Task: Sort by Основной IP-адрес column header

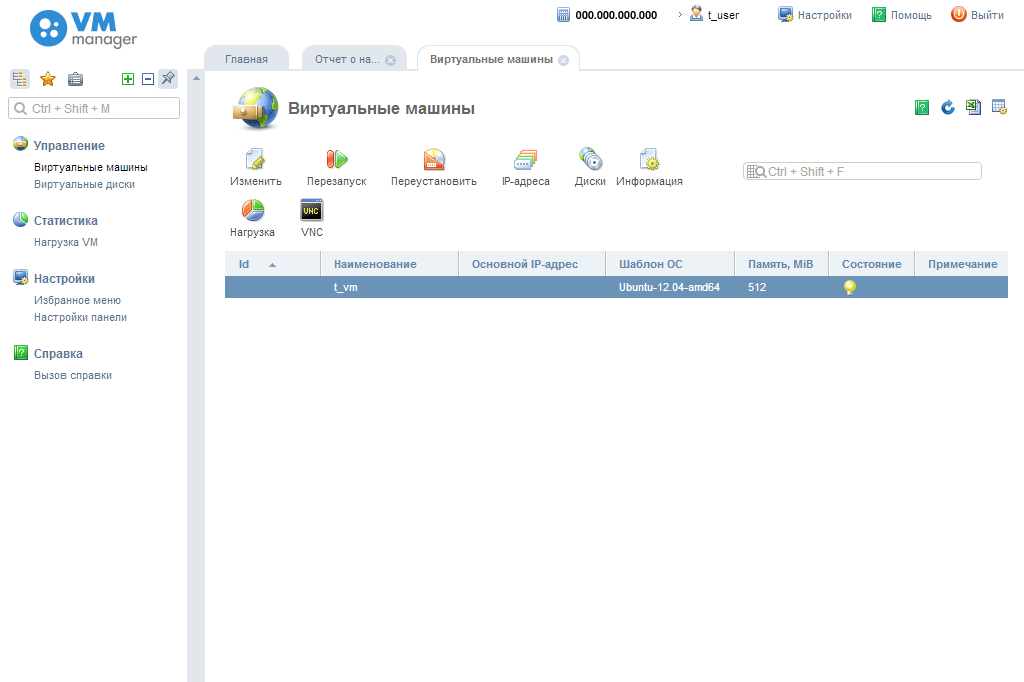Action: coord(532,264)
